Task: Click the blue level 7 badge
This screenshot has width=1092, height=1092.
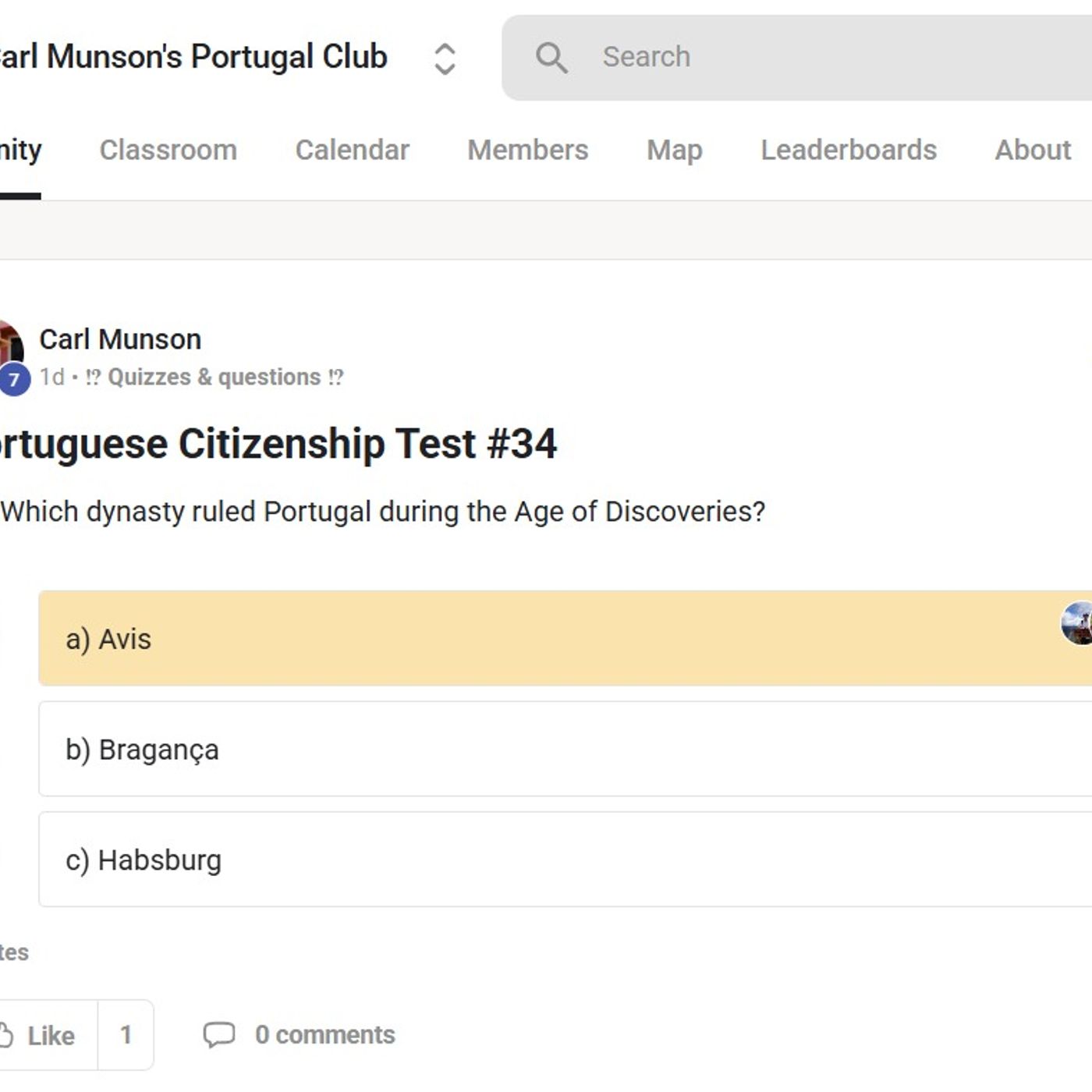Action: coord(12,380)
